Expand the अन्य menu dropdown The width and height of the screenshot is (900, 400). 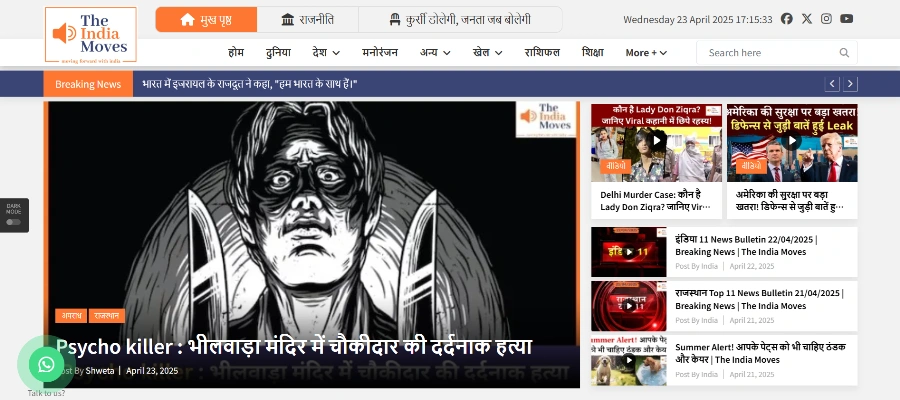coord(435,53)
